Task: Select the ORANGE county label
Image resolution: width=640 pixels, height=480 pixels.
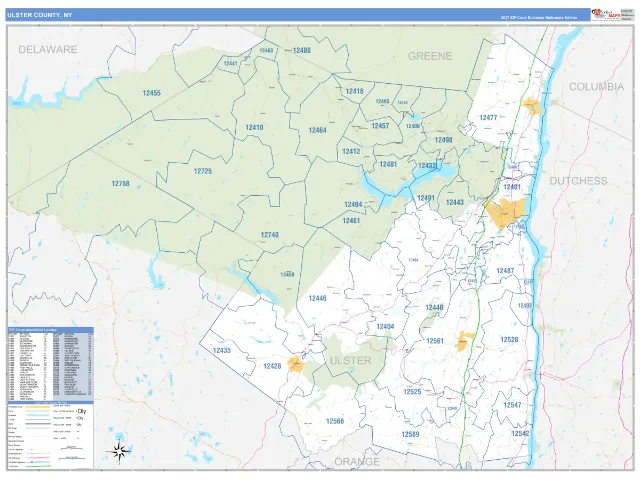Action: 357,462
